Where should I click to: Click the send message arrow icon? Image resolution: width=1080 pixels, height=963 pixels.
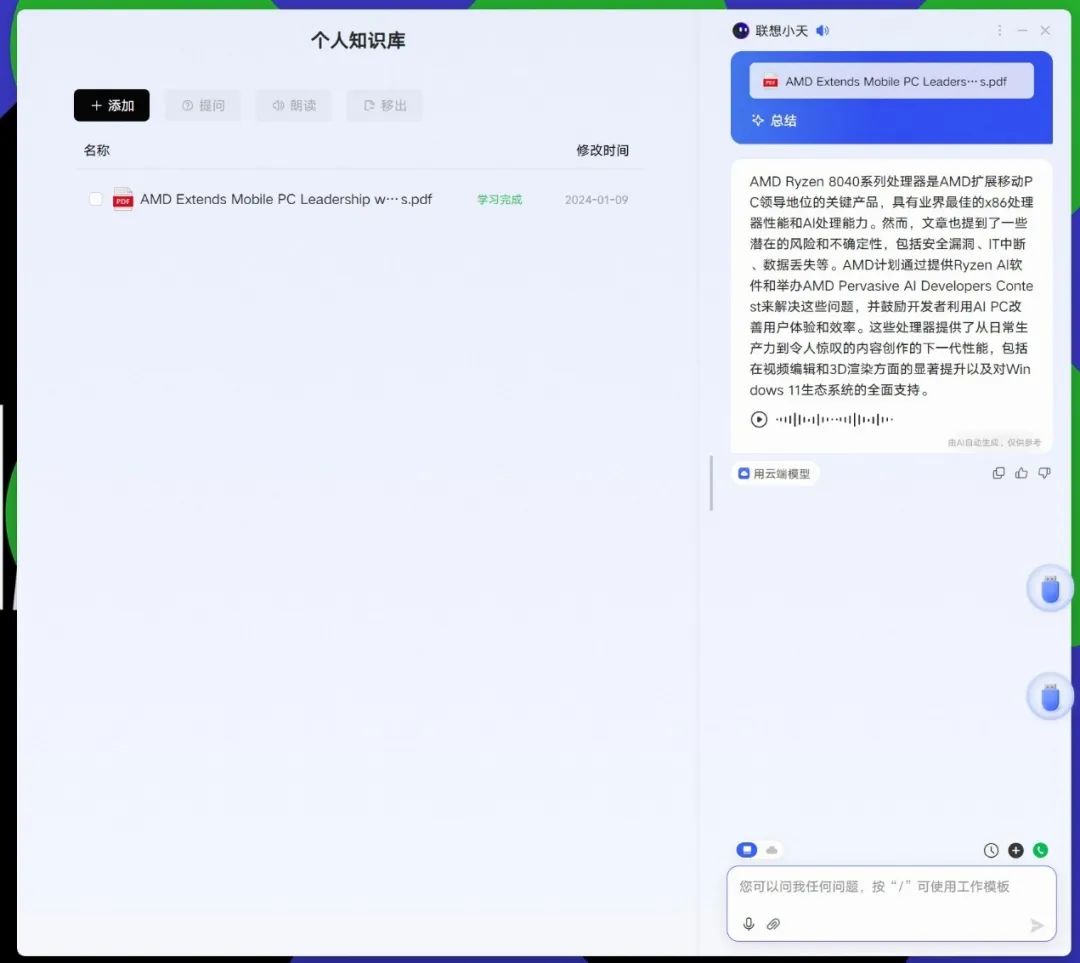click(1037, 925)
